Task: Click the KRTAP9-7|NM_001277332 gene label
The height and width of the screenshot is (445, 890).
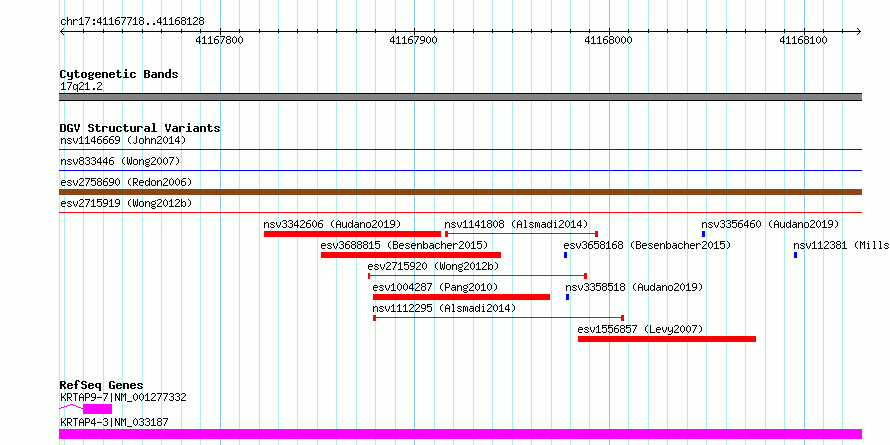Action: click(x=123, y=397)
